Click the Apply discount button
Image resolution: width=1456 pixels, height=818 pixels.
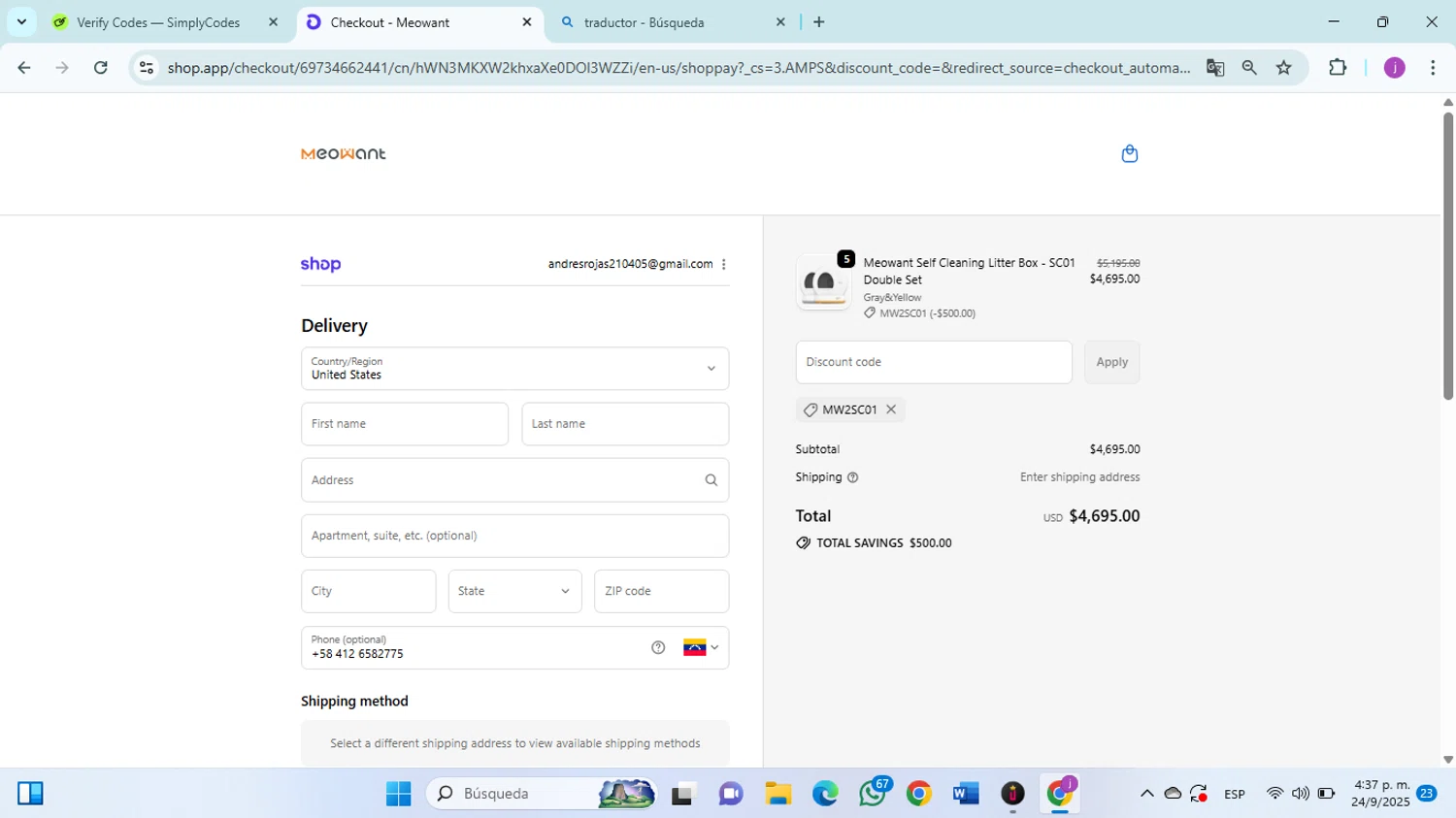click(x=1111, y=362)
